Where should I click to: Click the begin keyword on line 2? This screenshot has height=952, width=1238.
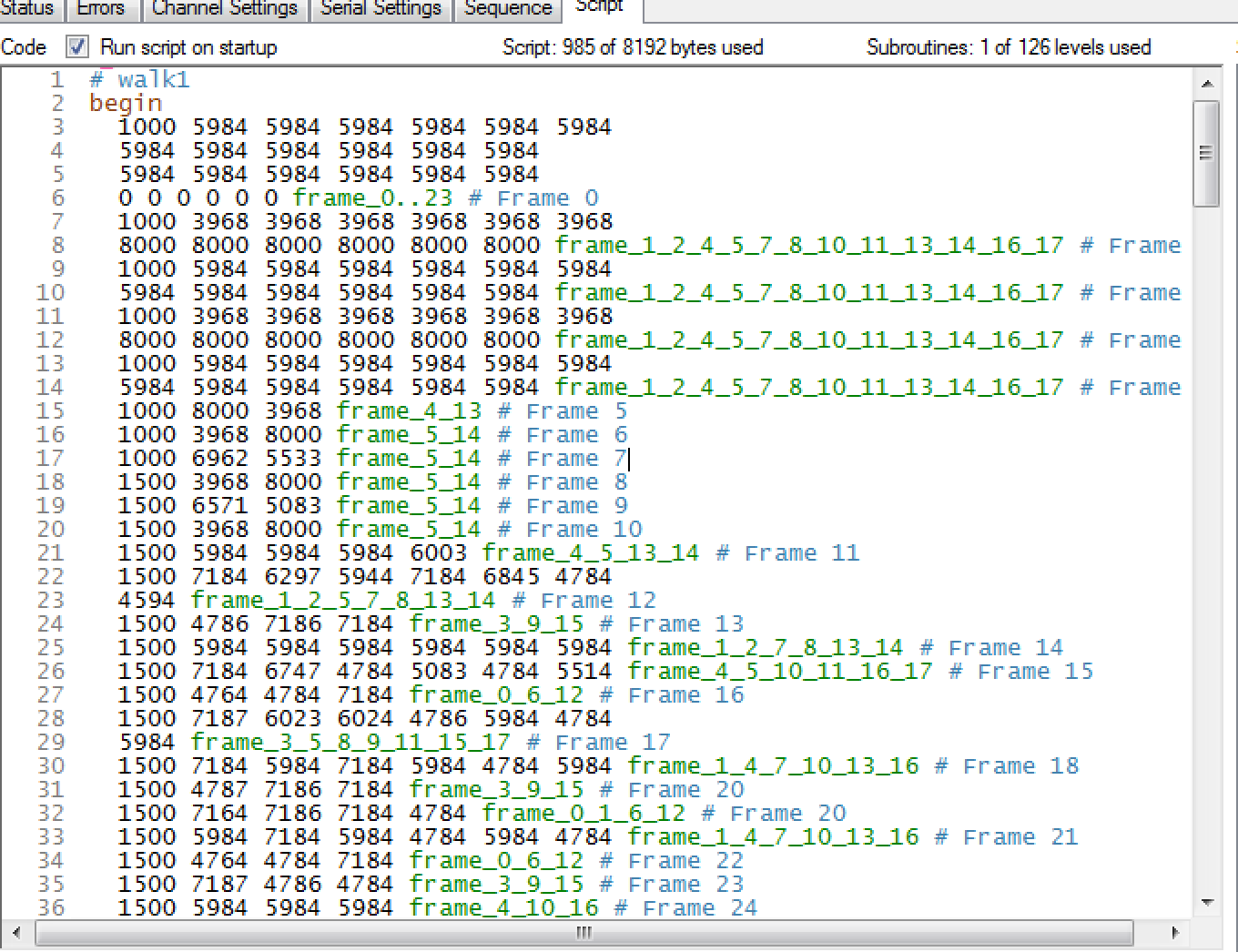click(125, 103)
